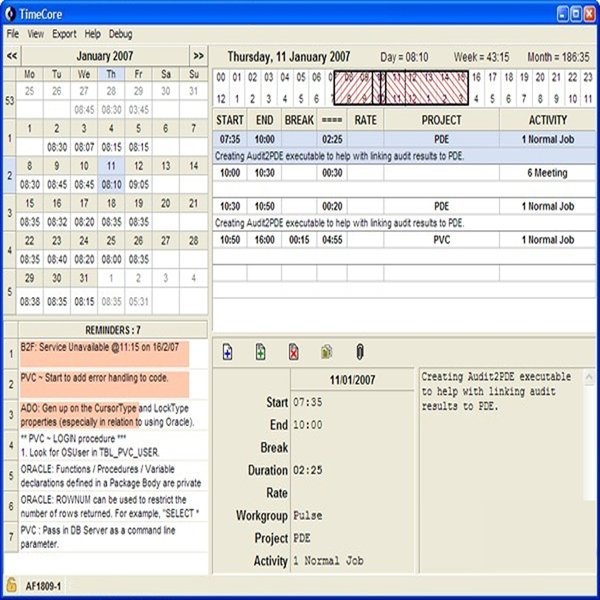
Task: Select calendar day 18 in January
Action: 111,203
